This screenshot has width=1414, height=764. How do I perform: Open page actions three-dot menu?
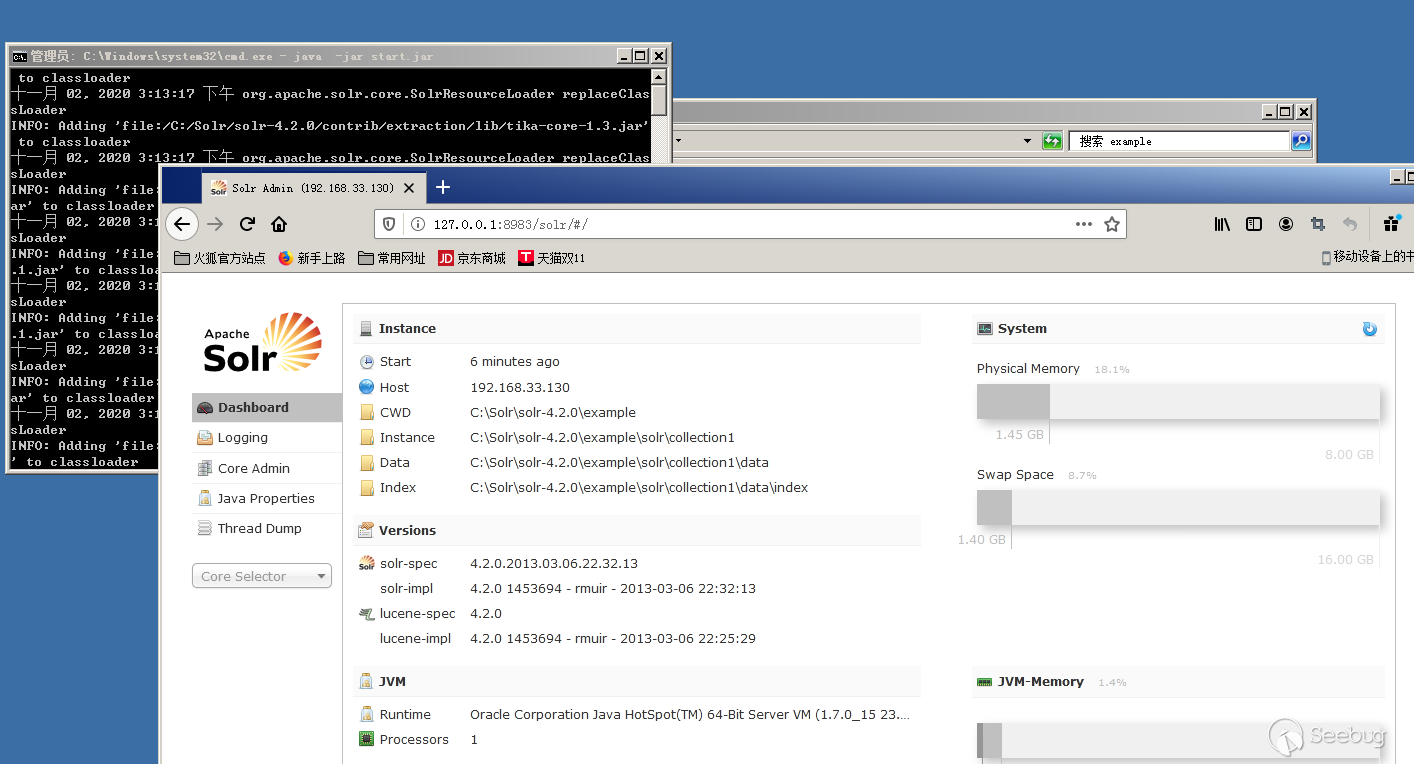1084,224
